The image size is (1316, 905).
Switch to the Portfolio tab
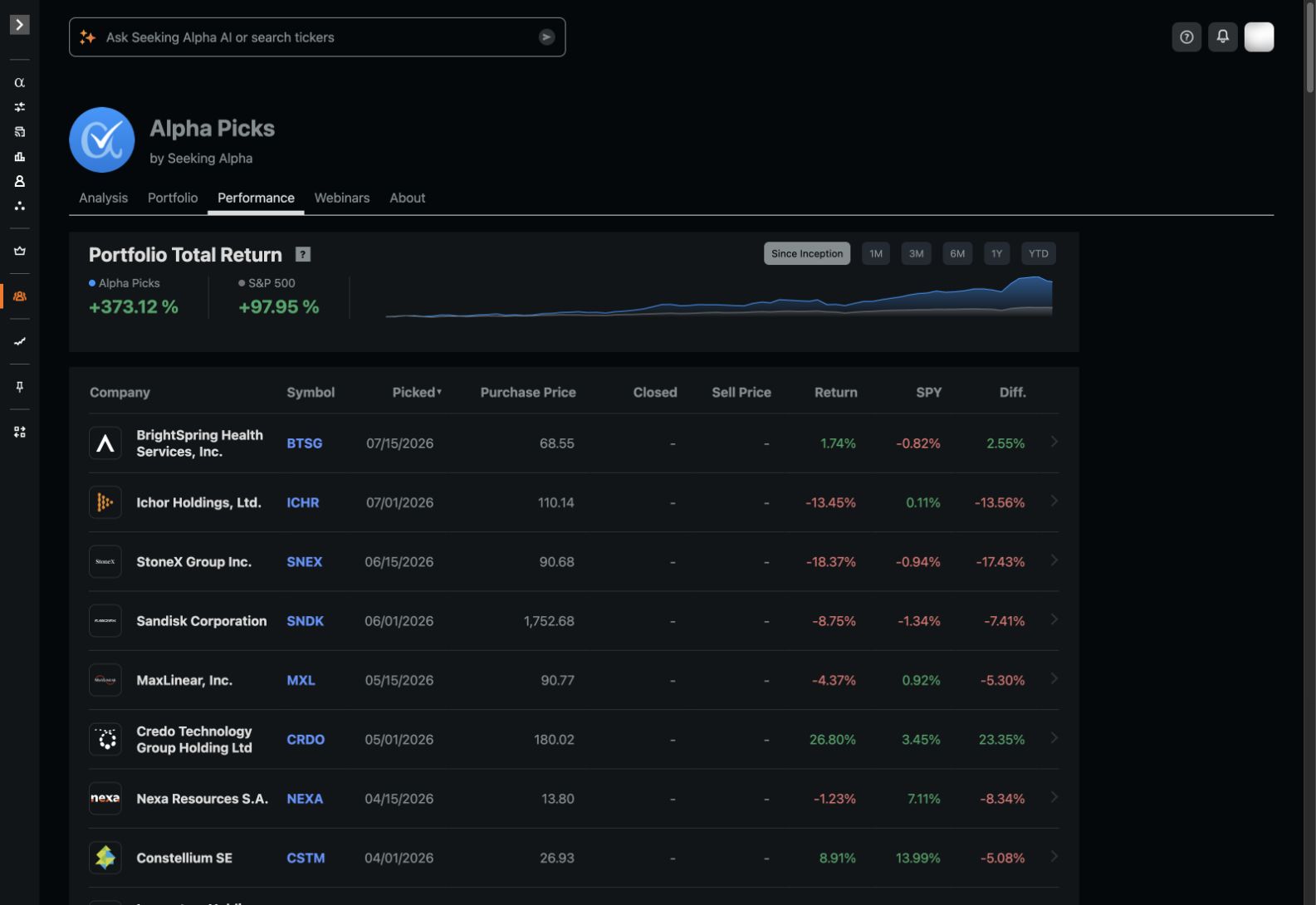pos(173,198)
